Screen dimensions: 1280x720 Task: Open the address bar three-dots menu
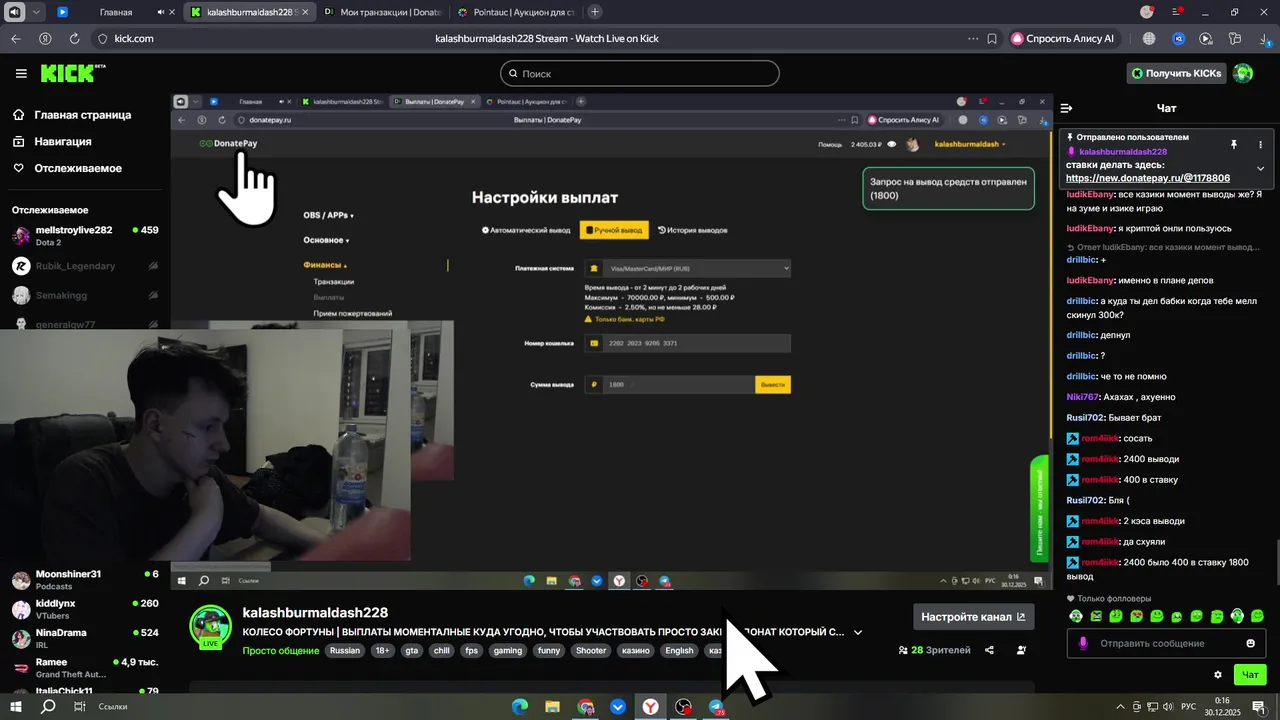point(973,38)
